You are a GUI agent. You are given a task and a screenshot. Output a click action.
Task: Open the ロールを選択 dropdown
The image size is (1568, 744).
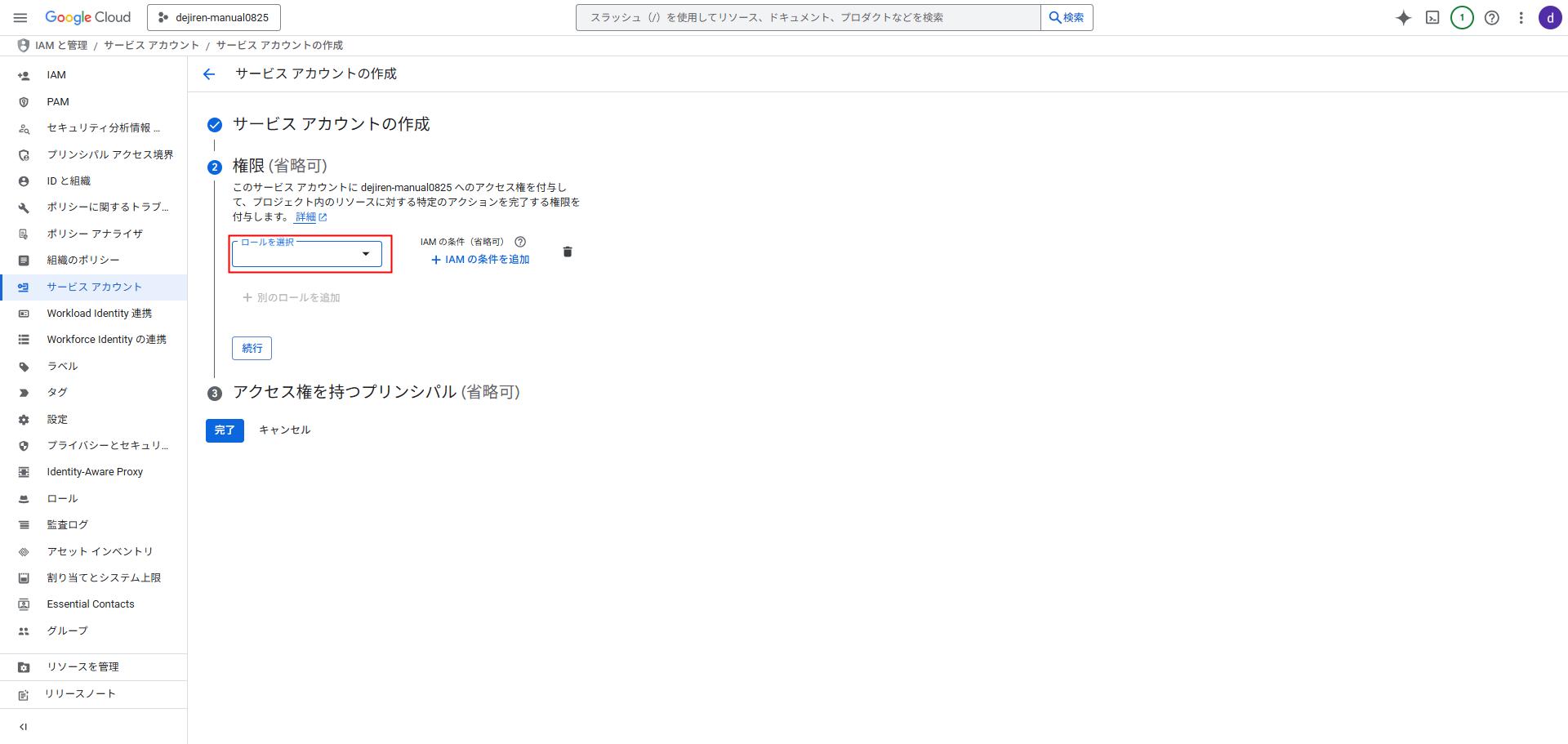click(x=307, y=254)
